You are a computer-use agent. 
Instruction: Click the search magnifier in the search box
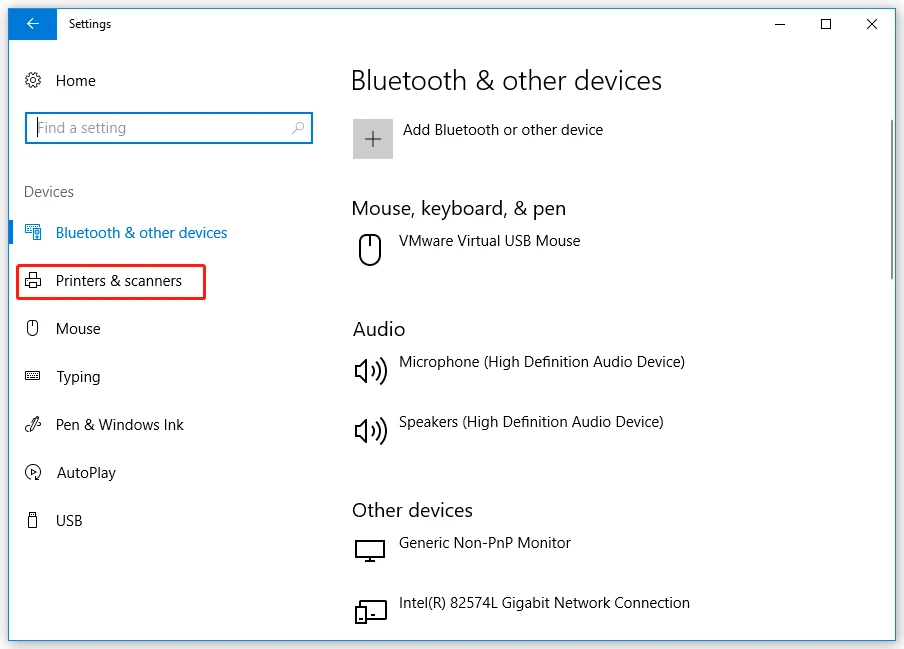[297, 128]
